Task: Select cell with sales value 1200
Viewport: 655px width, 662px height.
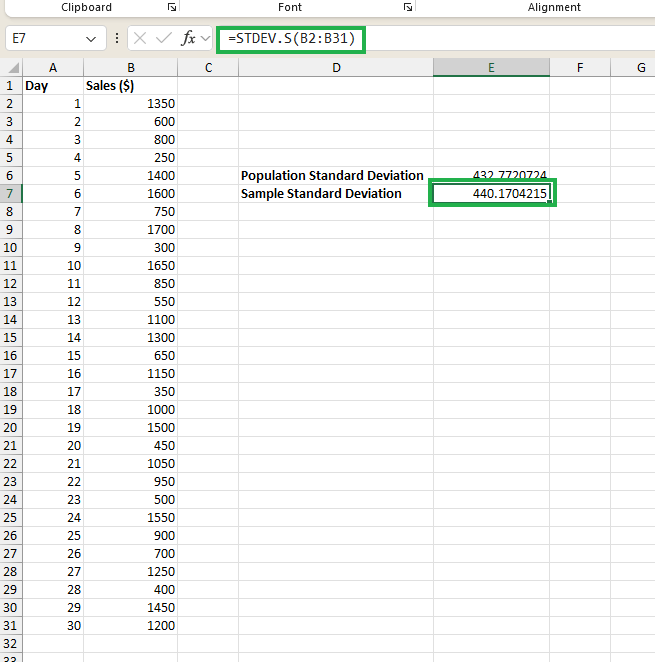Action: [130, 626]
